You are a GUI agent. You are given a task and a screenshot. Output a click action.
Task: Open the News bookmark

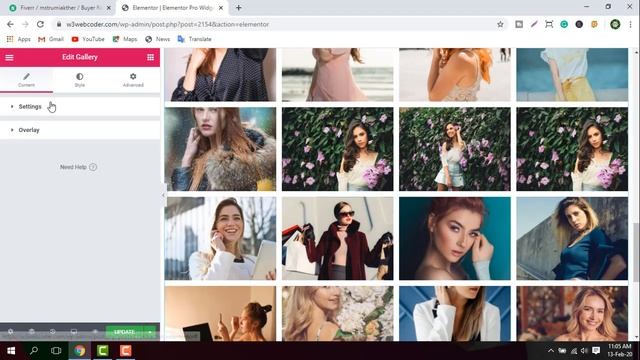[x=158, y=39]
